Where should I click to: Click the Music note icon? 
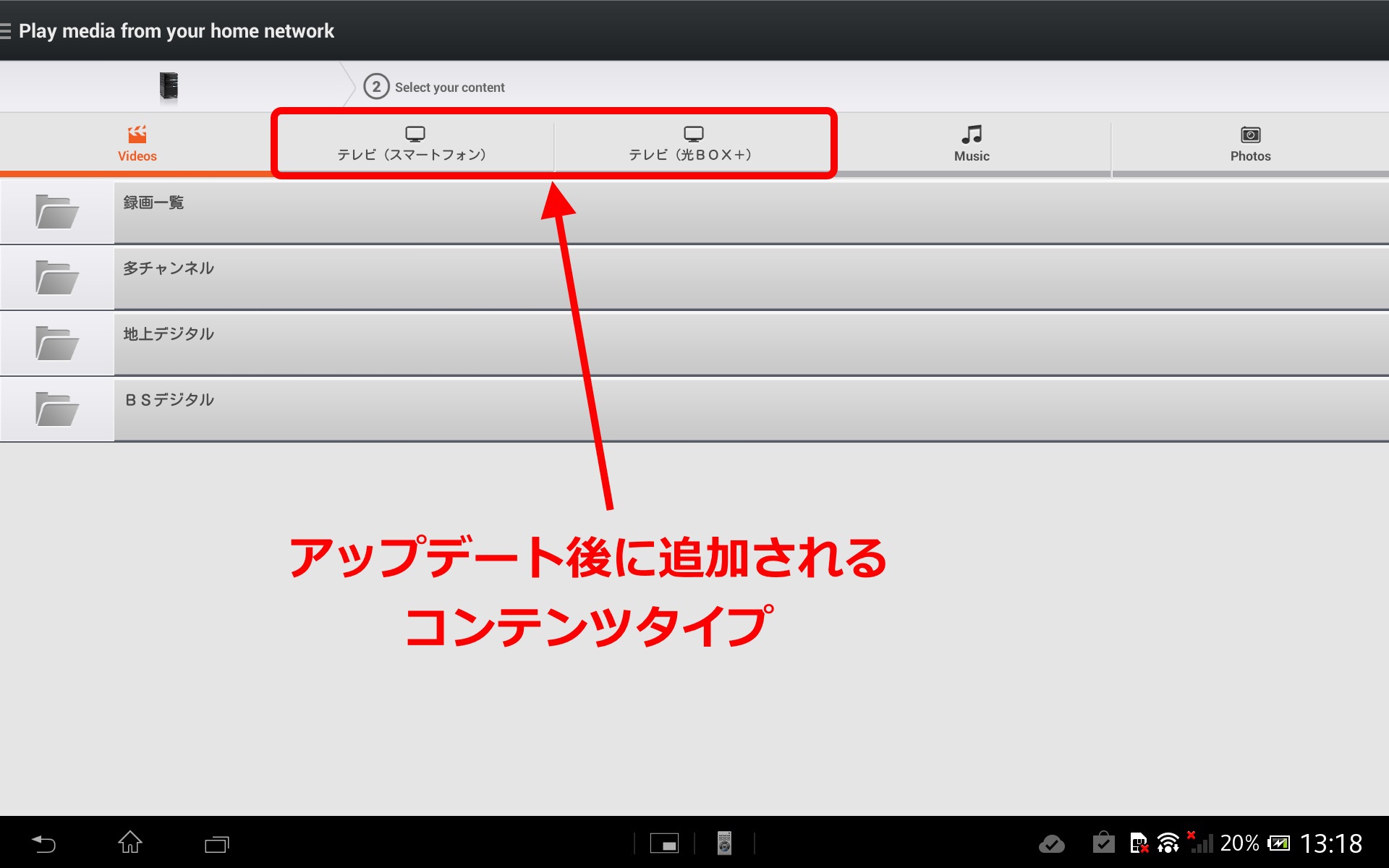(x=972, y=134)
